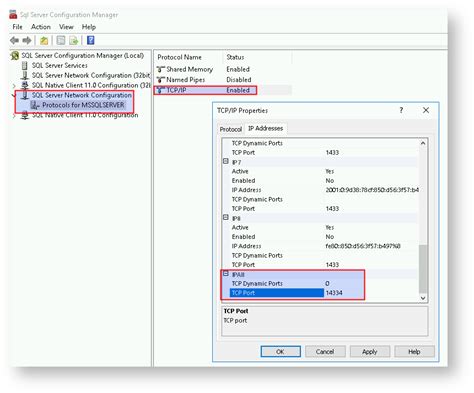Open the blue Help toolbar icon
This screenshot has height=393, width=474.
click(x=90, y=40)
